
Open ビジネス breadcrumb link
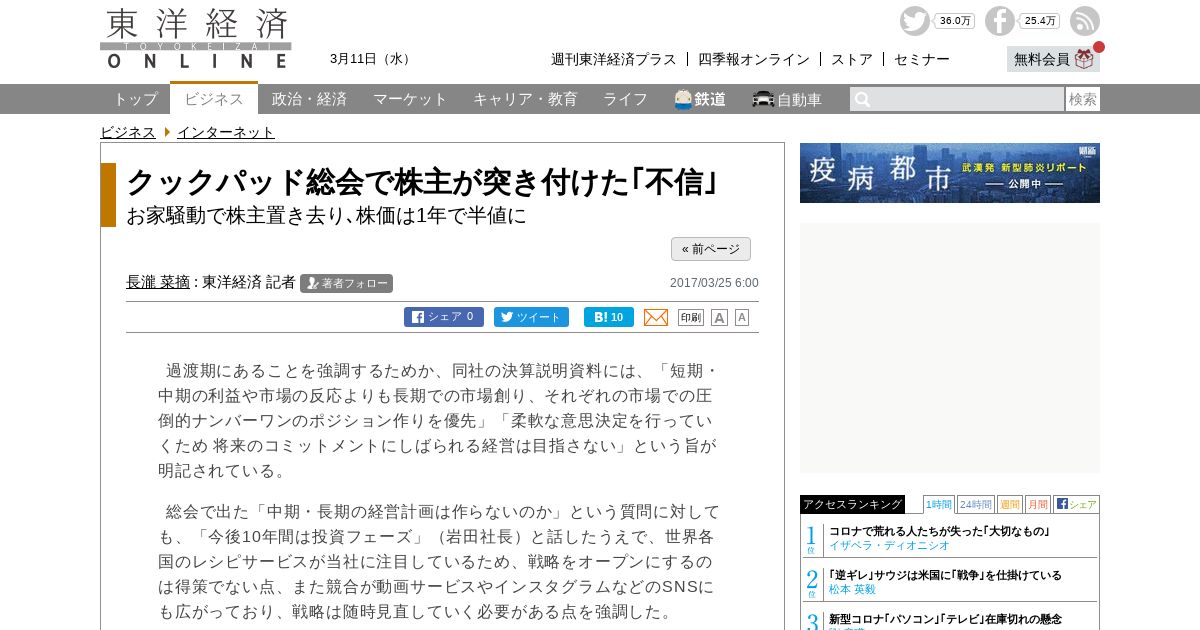pyautogui.click(x=128, y=132)
